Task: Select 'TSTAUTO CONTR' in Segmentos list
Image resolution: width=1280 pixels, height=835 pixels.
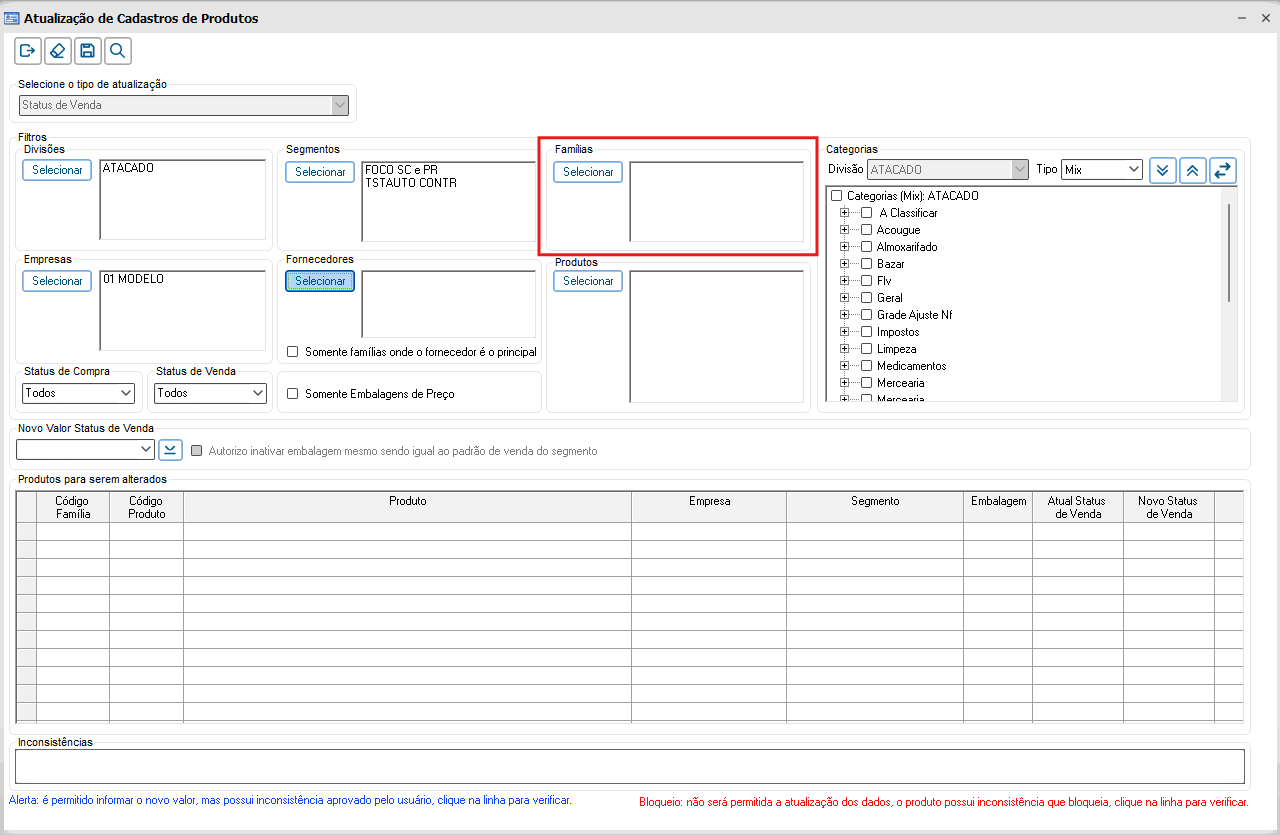Action: pyautogui.click(x=411, y=183)
